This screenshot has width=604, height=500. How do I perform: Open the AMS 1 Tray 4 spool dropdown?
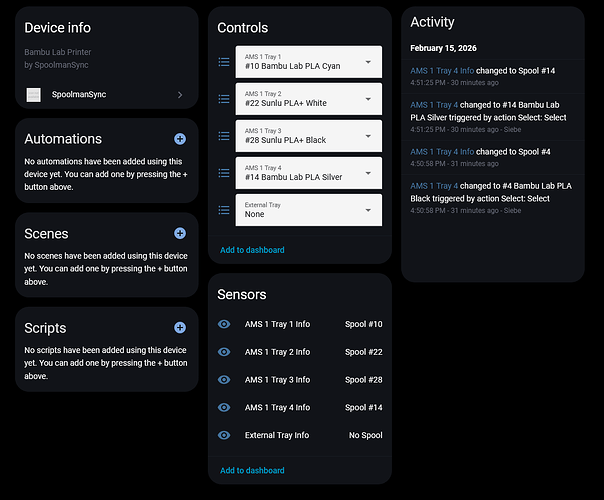pyautogui.click(x=308, y=172)
